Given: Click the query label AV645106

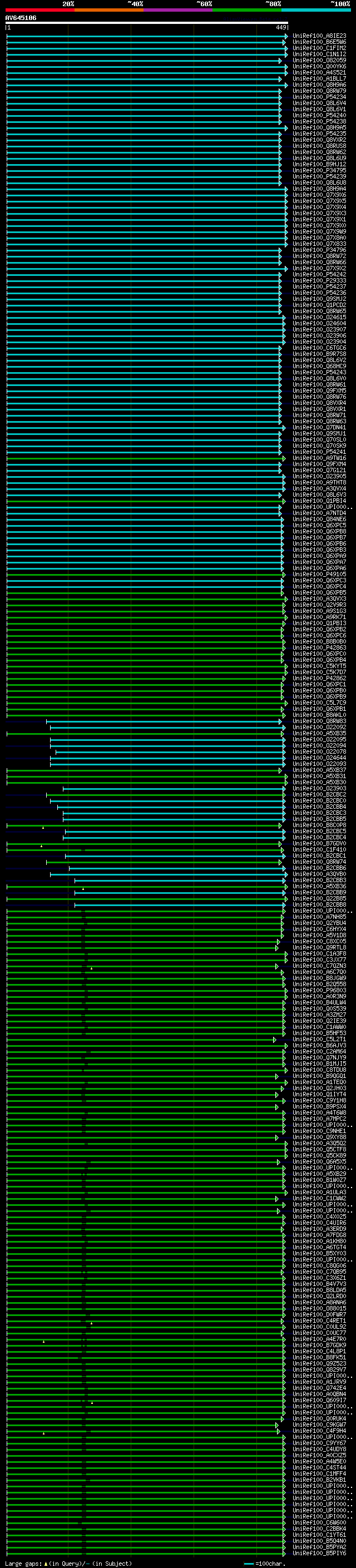Looking at the screenshot, I should (21, 18).
